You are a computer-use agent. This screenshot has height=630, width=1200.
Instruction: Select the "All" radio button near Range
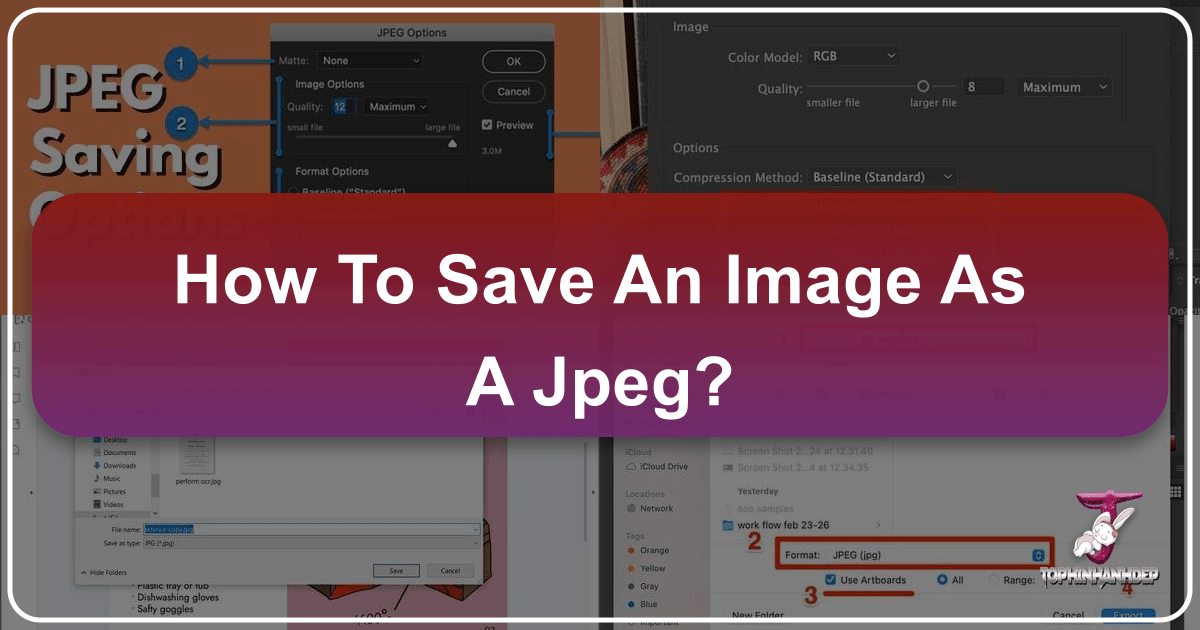click(941, 579)
